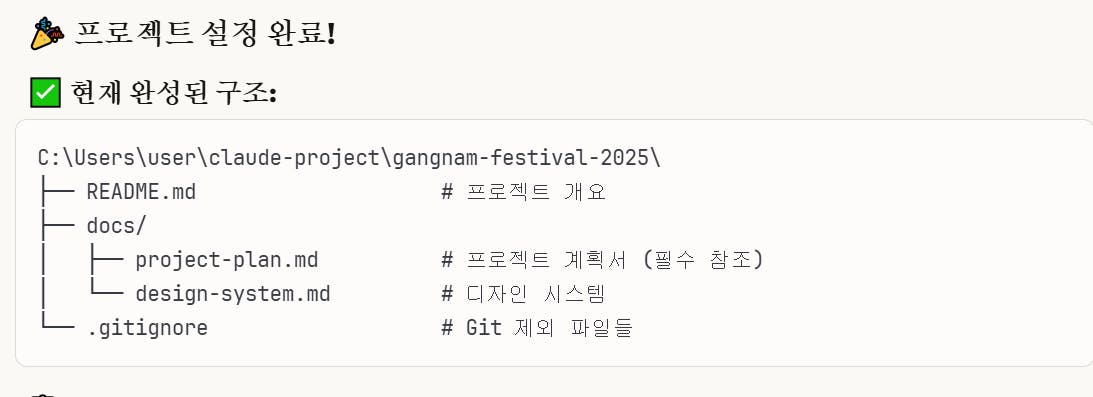Click the .gitignore file entry
Viewport: 1093px width, 397px height.
pos(147,327)
